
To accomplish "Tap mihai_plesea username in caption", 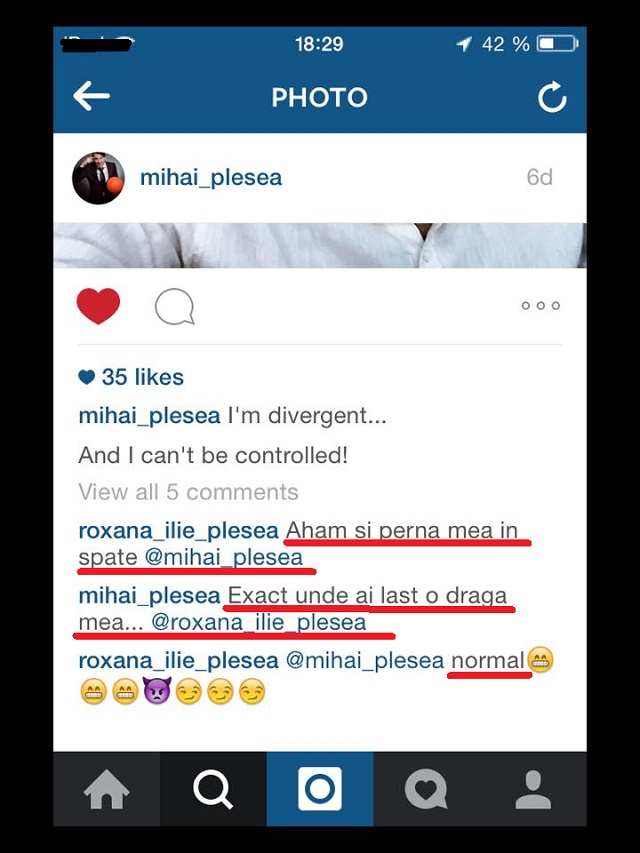I will click(x=149, y=416).
